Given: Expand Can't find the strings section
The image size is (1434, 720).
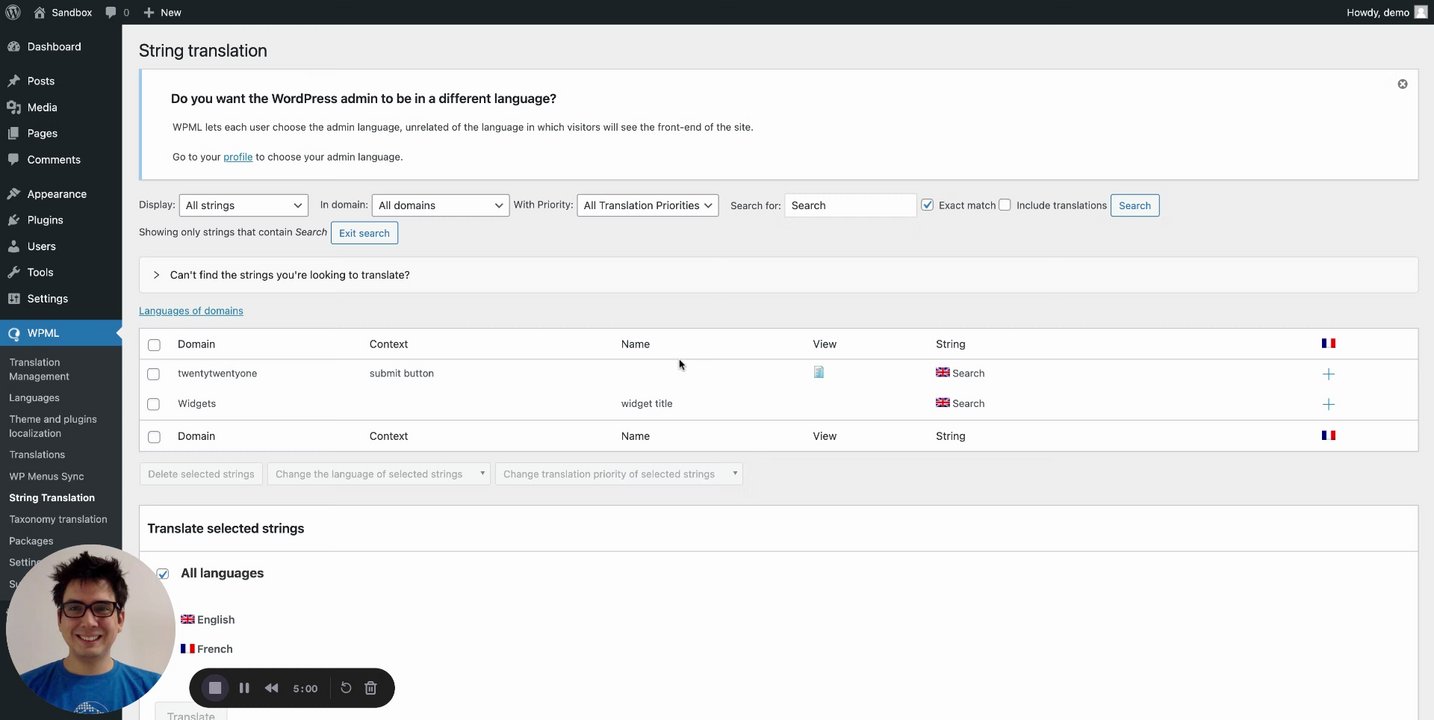Looking at the screenshot, I should click(x=157, y=275).
